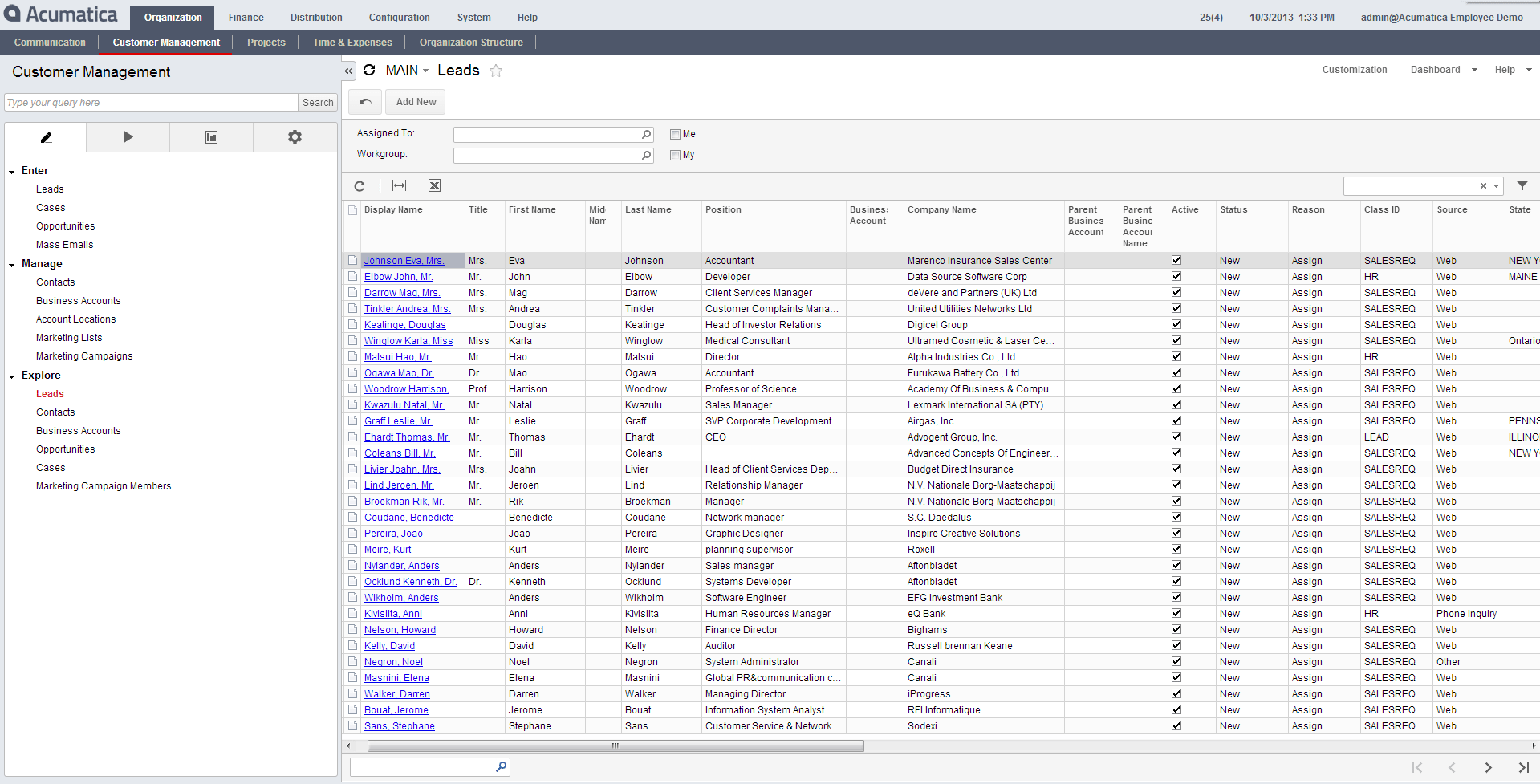Switch to the Projects tab

tap(266, 43)
